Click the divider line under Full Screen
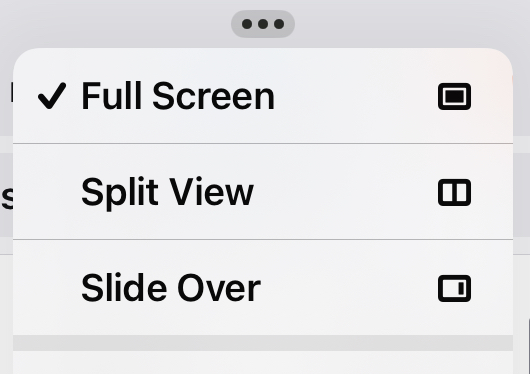530x374 pixels. [263, 143]
